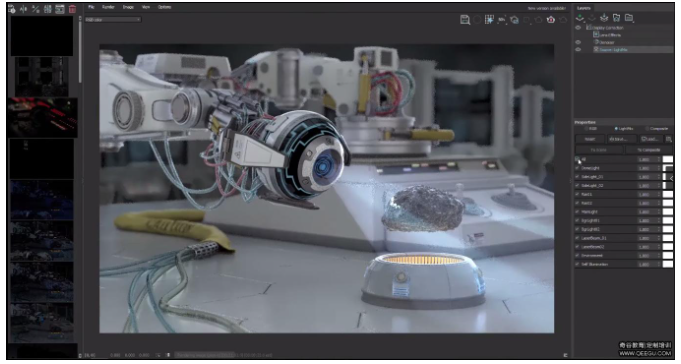Click the toolbar icon right of region render
The height and width of the screenshot is (364, 681).
pos(502,20)
